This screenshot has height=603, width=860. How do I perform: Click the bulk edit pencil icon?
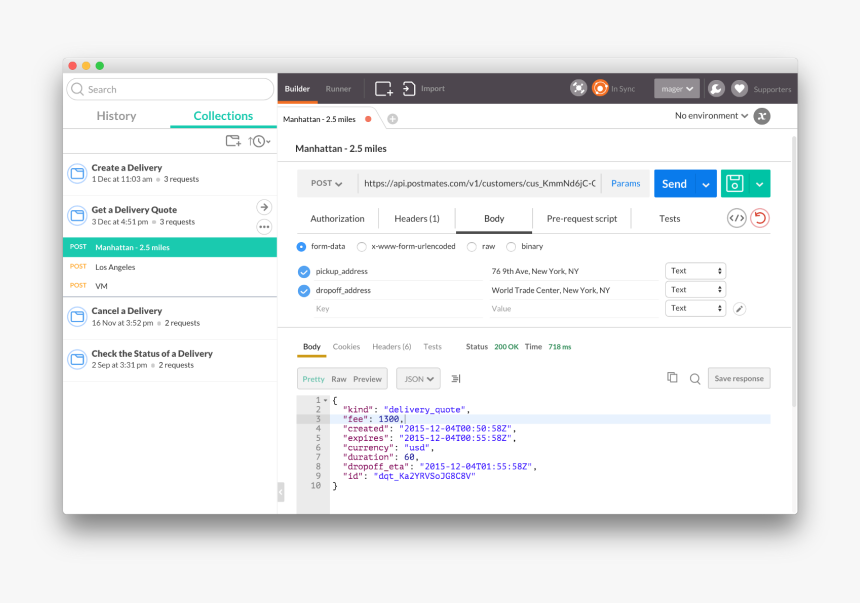[x=739, y=309]
